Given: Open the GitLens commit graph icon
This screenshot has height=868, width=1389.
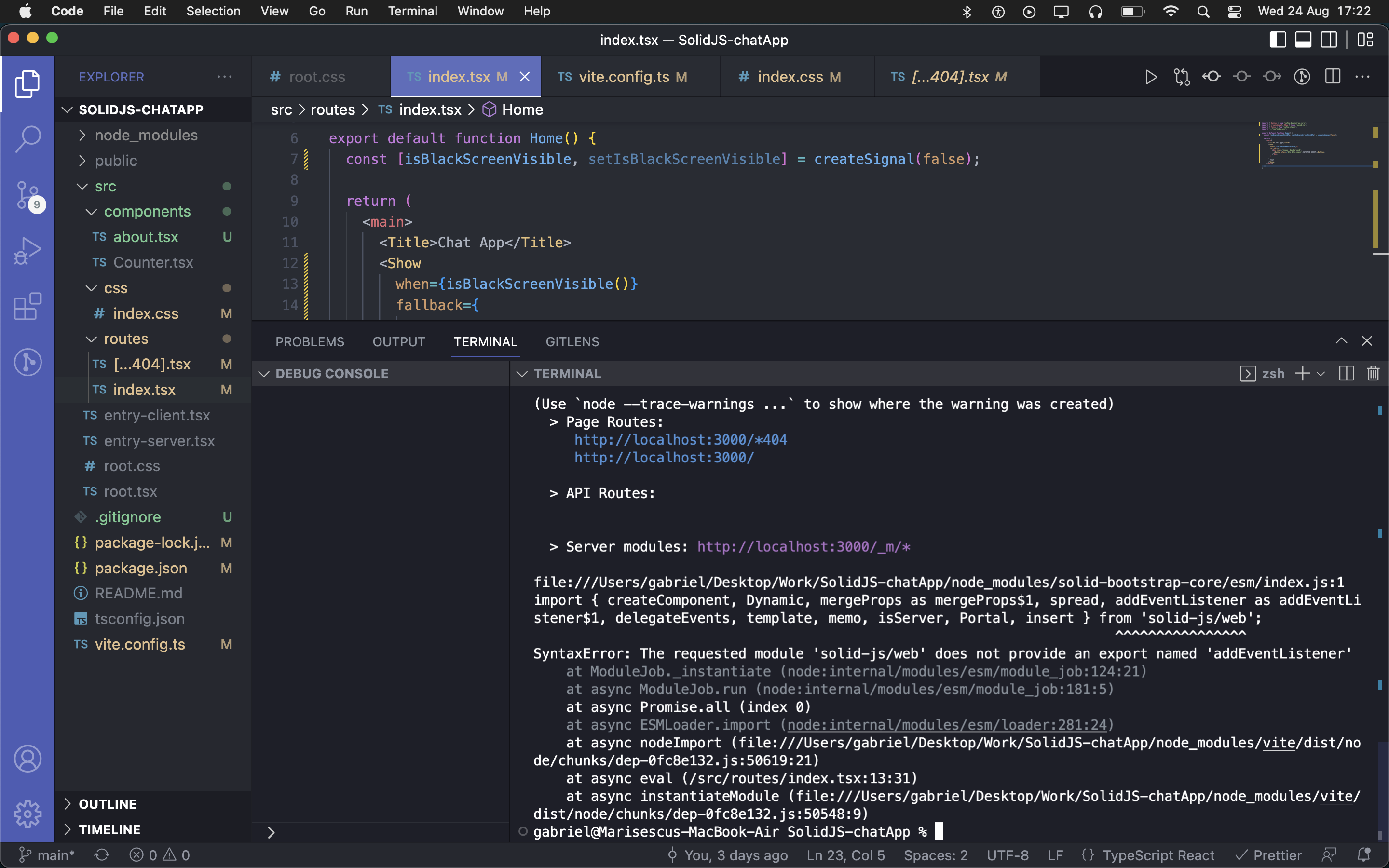Looking at the screenshot, I should 1302,76.
